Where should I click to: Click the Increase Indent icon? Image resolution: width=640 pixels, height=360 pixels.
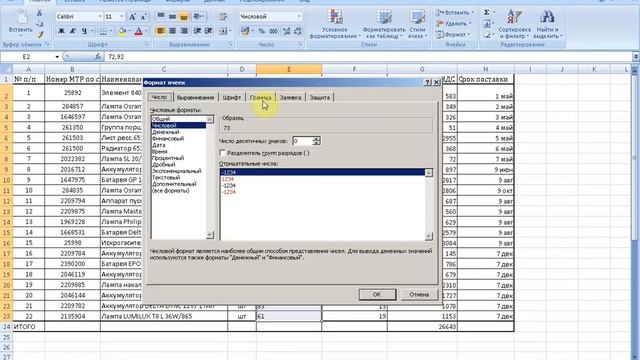(209, 31)
